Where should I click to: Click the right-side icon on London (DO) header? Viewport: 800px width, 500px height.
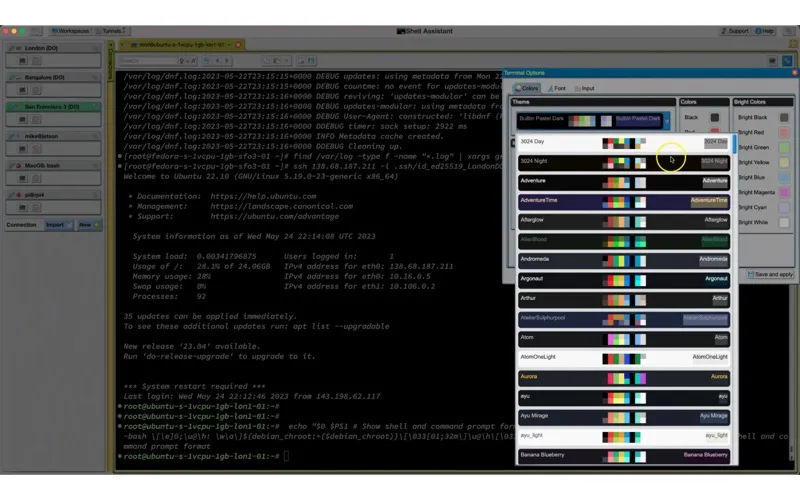pyautogui.click(x=95, y=48)
